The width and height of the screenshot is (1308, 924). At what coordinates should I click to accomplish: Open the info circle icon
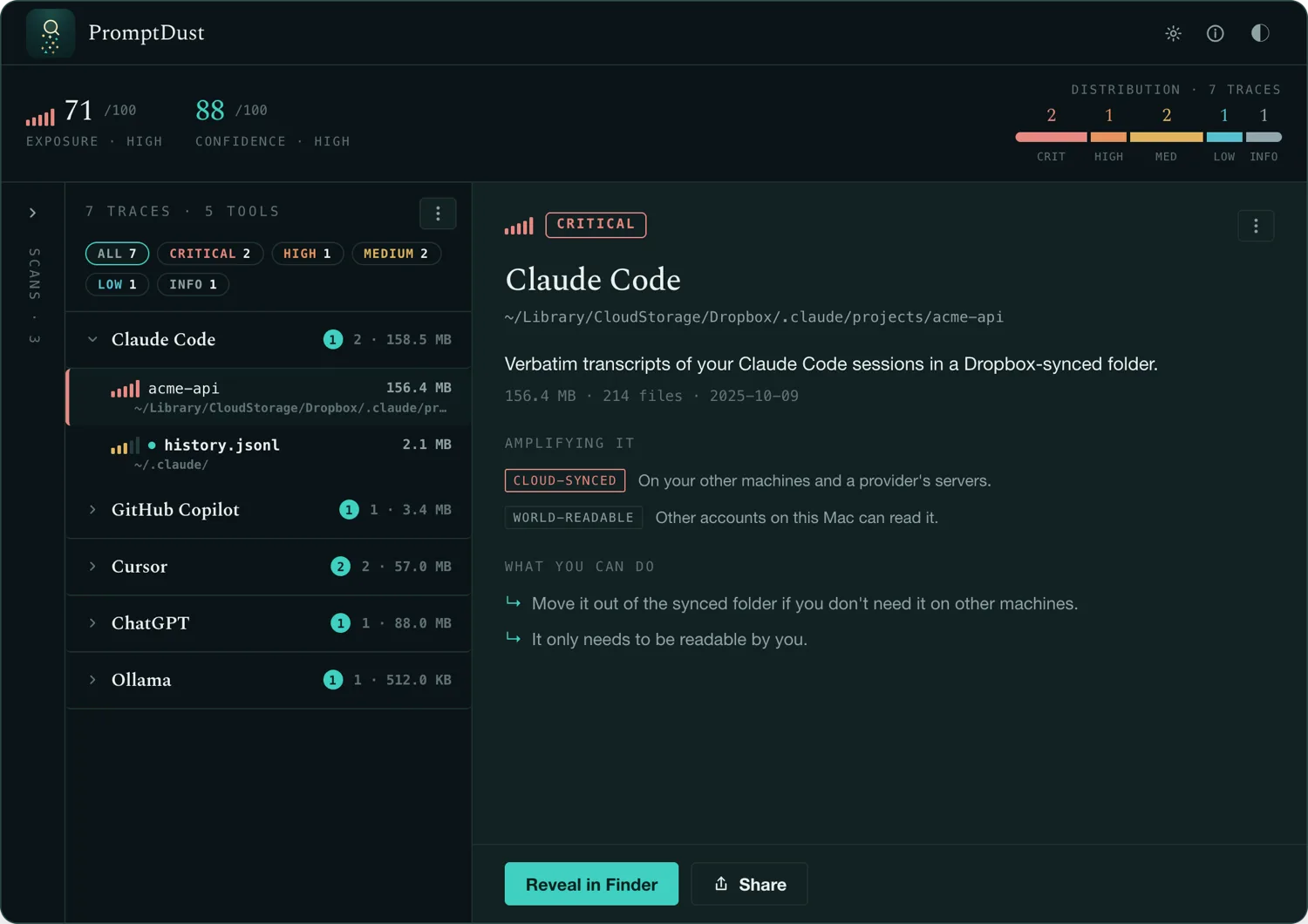(x=1215, y=33)
